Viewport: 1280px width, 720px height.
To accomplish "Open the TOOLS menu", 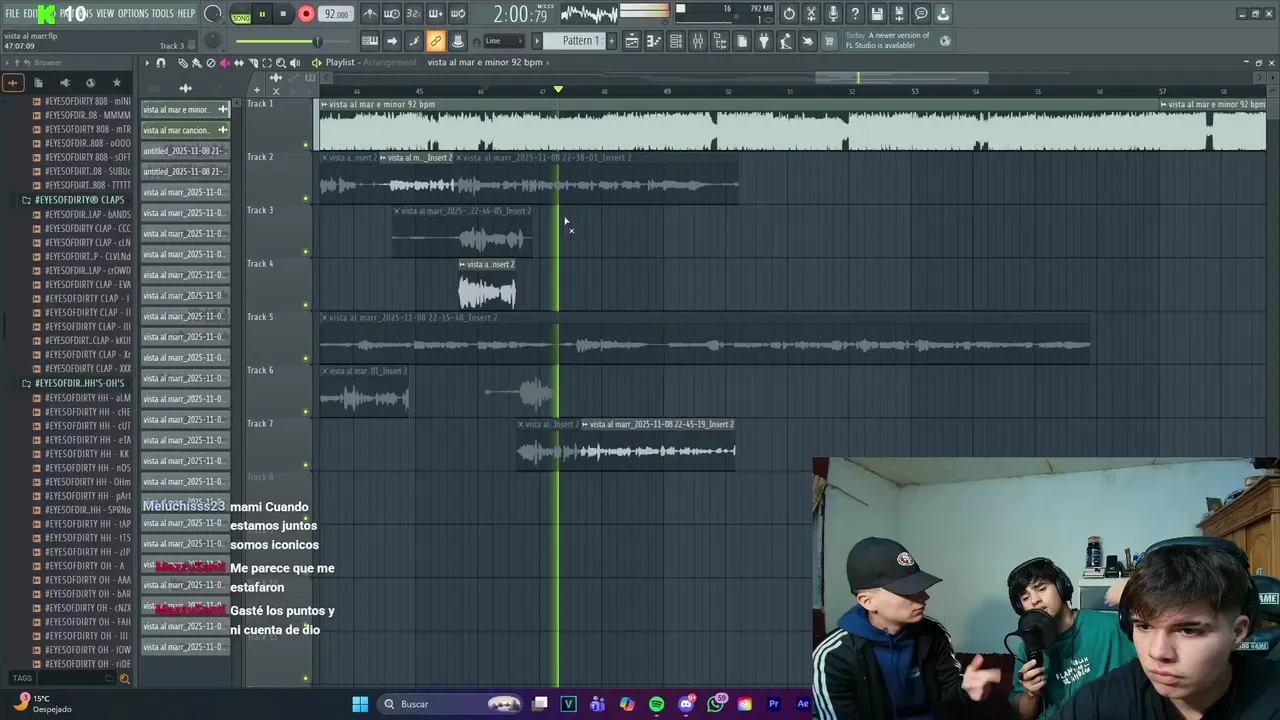I will coord(162,14).
